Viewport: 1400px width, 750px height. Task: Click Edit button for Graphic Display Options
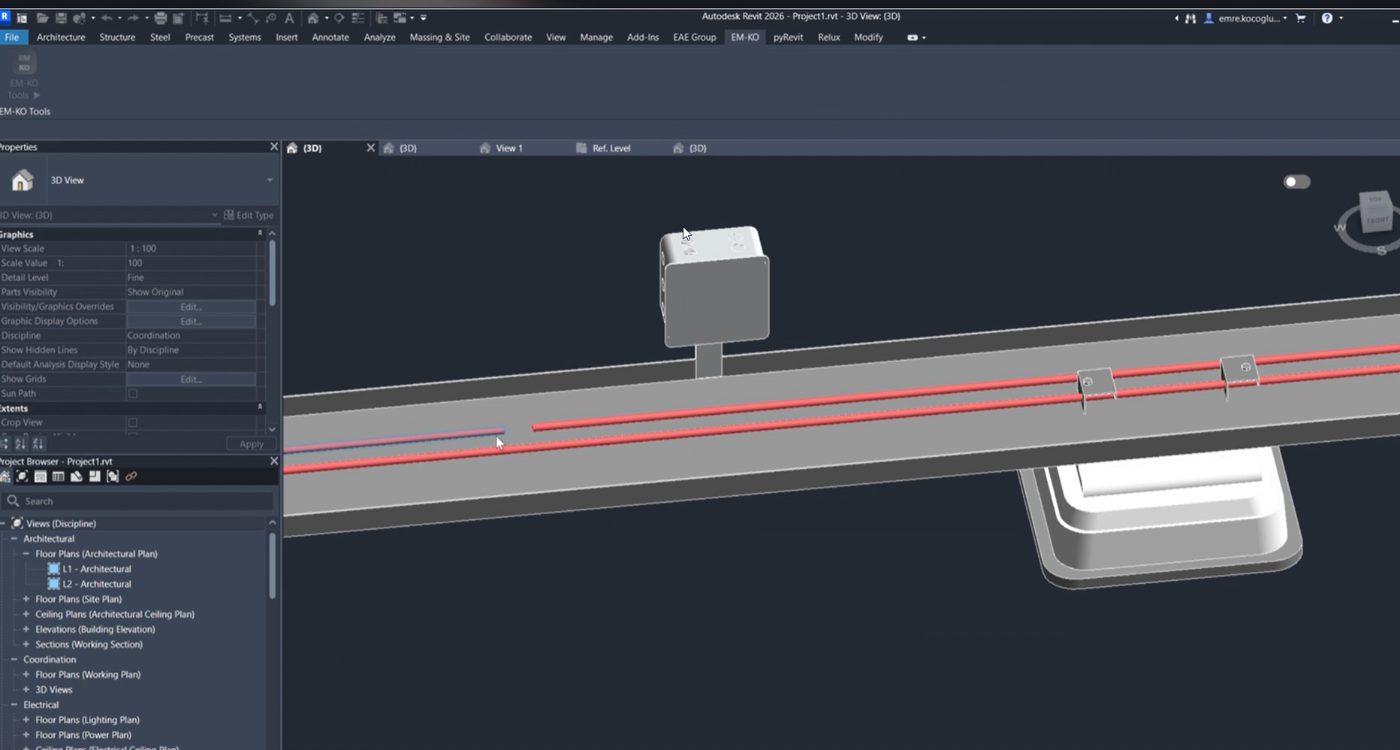(191, 321)
